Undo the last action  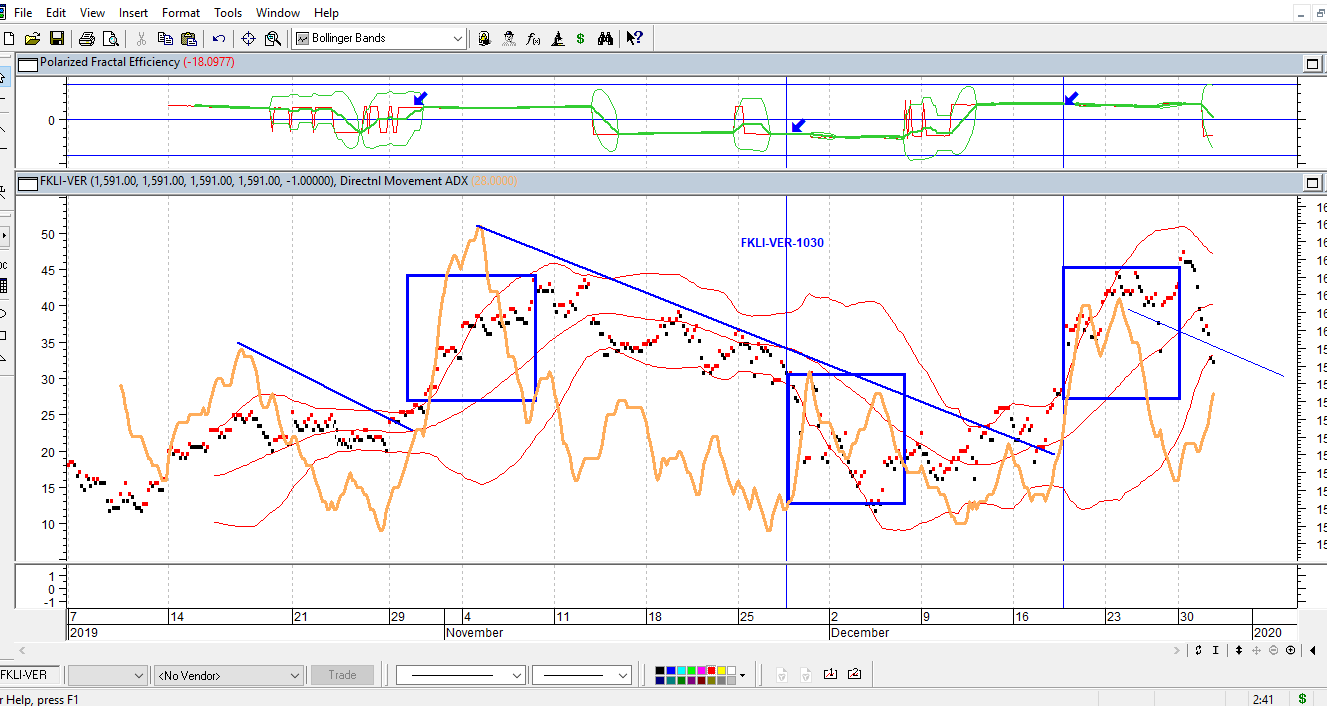point(218,38)
